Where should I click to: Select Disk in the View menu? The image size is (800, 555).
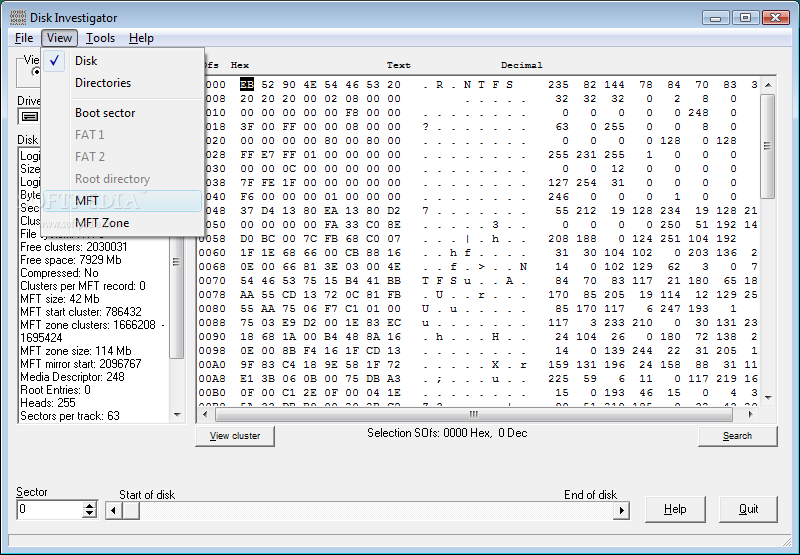[122, 61]
